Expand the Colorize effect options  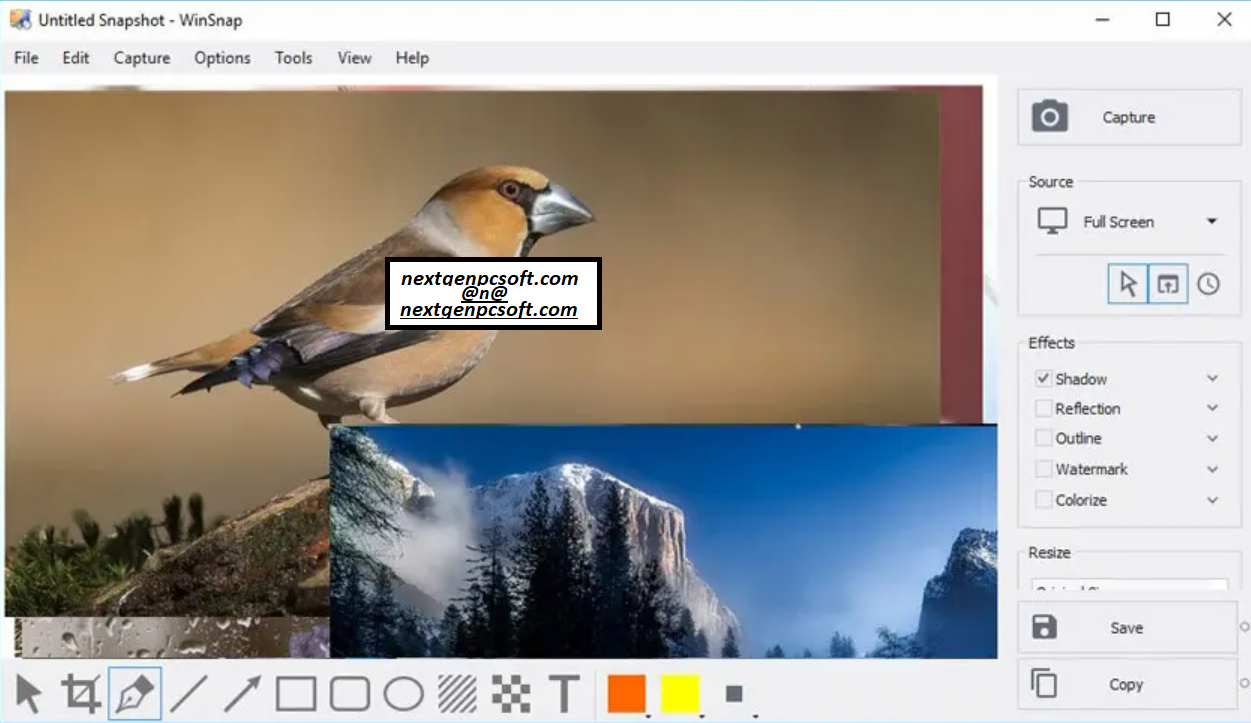[1212, 500]
